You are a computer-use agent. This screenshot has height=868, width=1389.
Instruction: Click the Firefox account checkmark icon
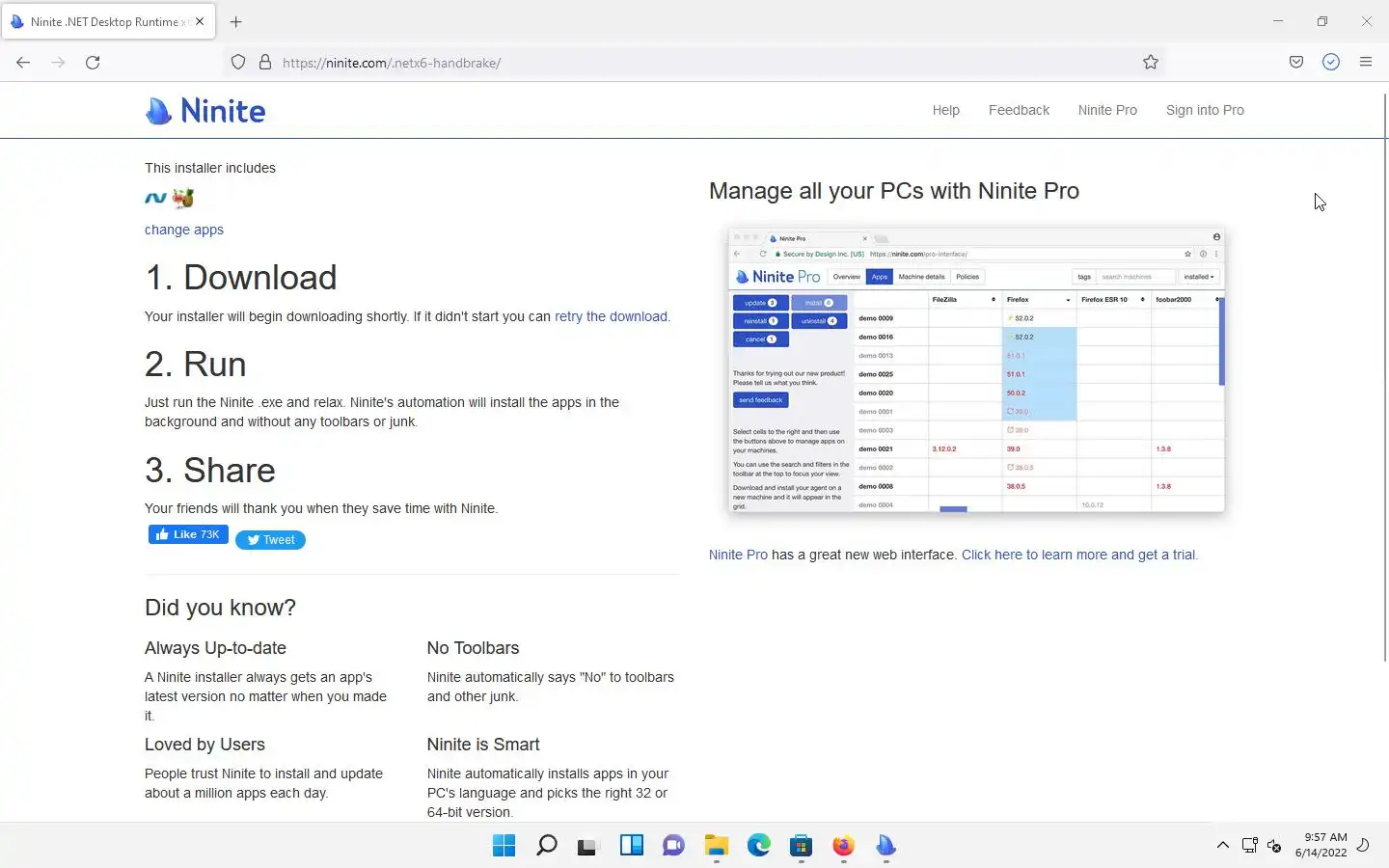[x=1331, y=63]
